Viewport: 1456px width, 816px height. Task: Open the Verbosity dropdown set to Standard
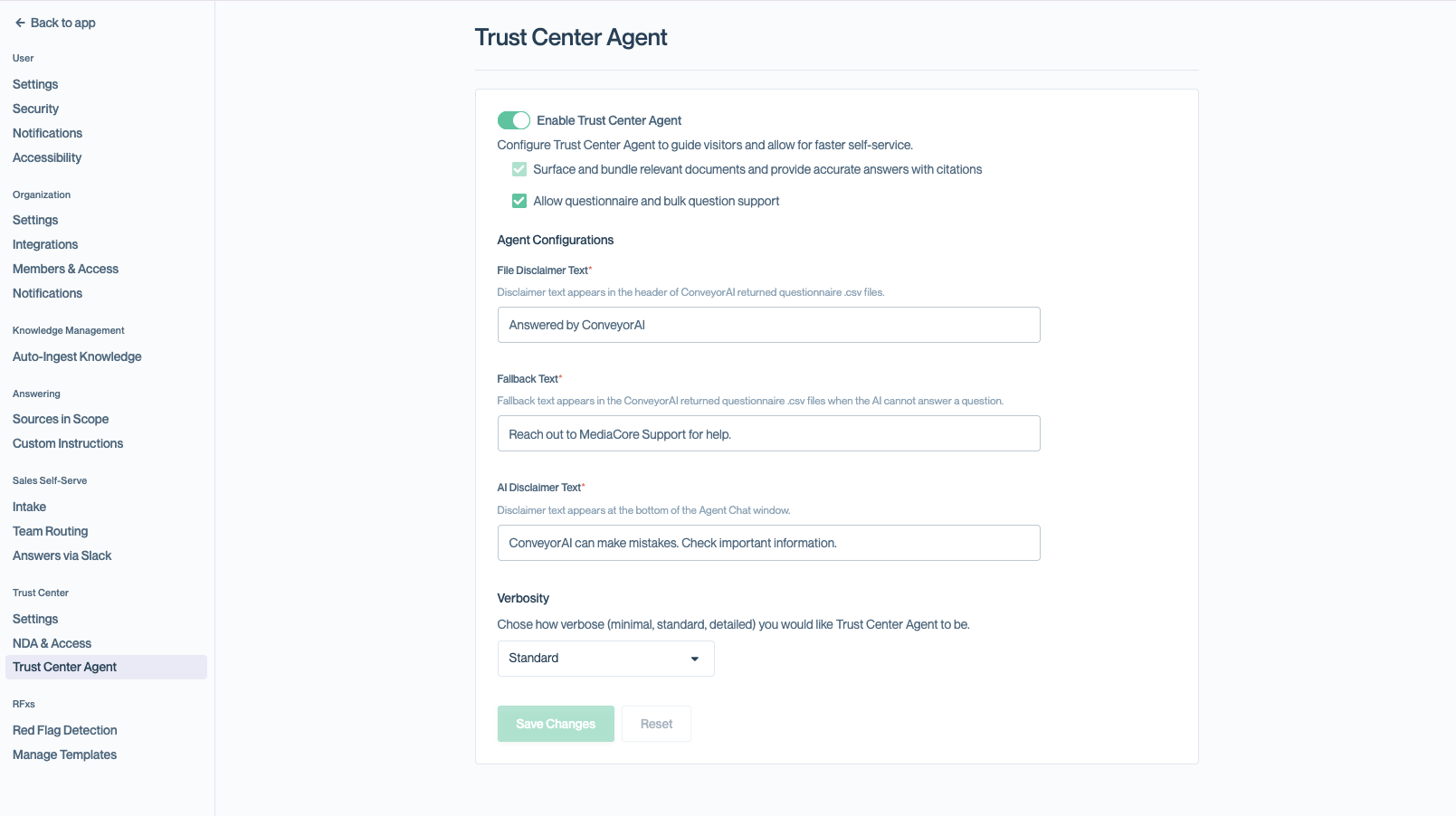(604, 658)
